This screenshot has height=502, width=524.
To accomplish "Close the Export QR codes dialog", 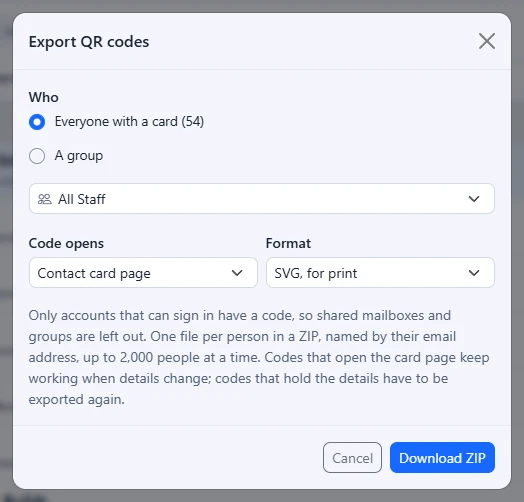I will 487,41.
